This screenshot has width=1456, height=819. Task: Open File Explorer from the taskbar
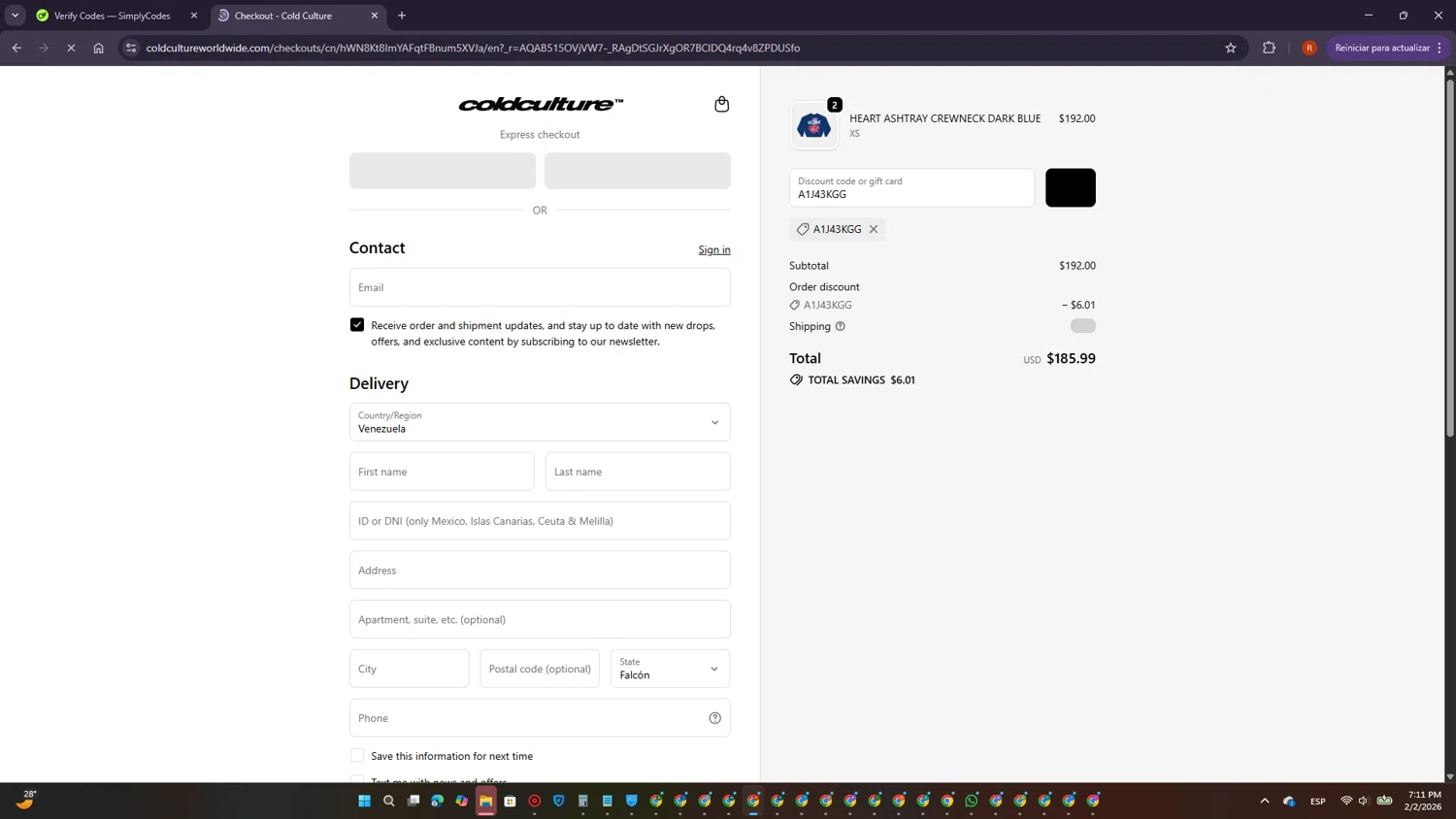[x=485, y=801]
